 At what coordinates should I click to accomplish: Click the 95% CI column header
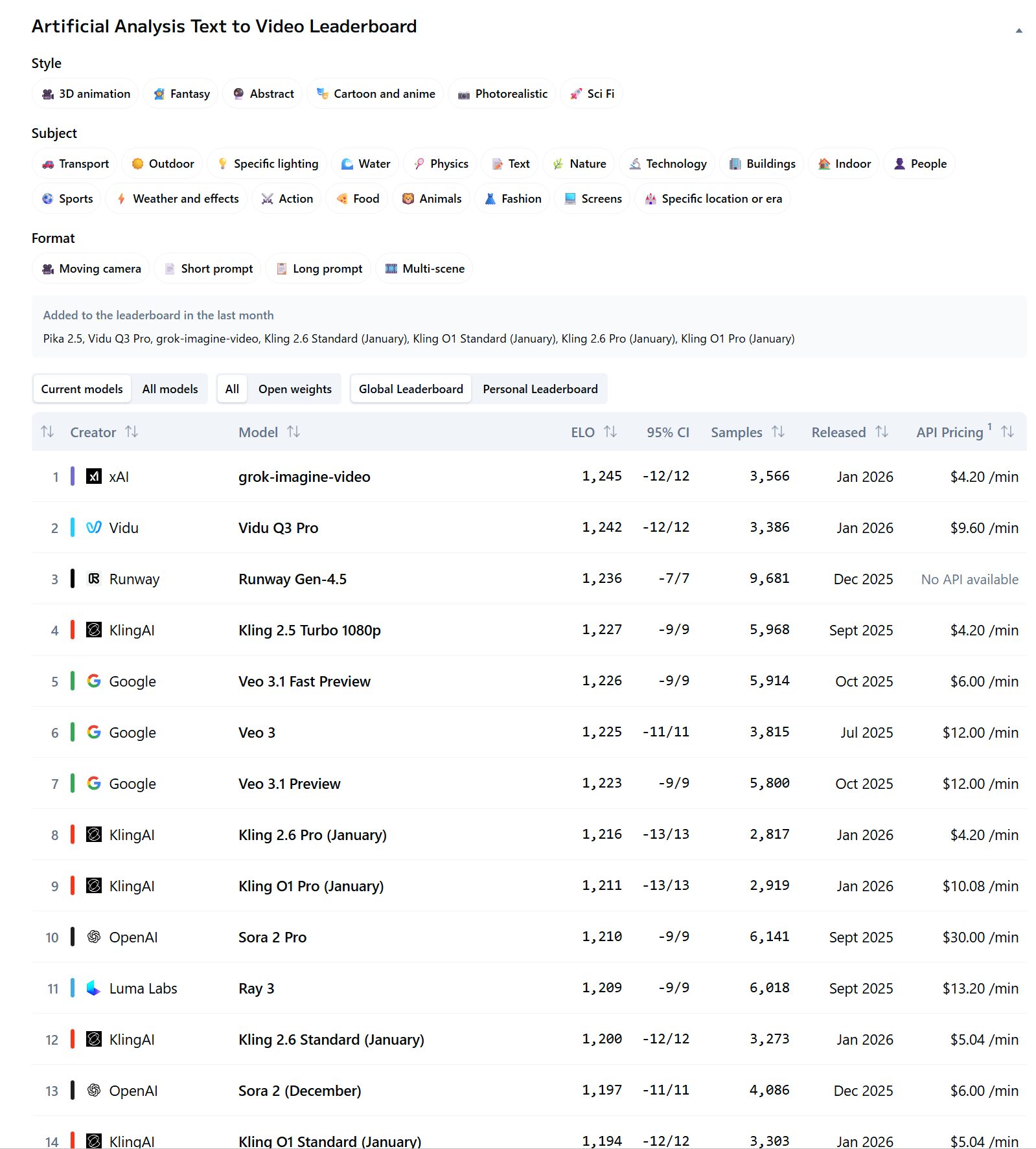click(x=668, y=432)
